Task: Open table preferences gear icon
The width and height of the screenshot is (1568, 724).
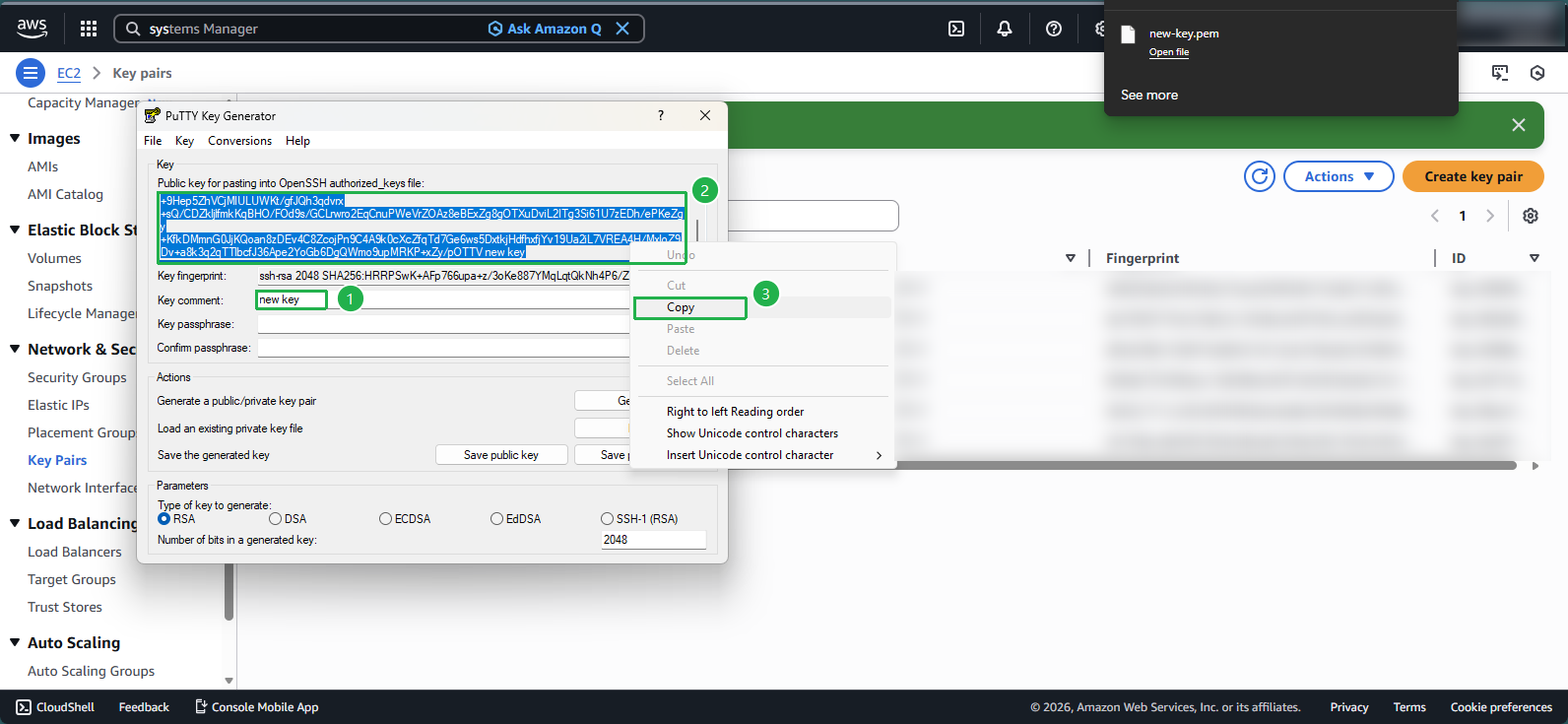Action: click(x=1531, y=216)
